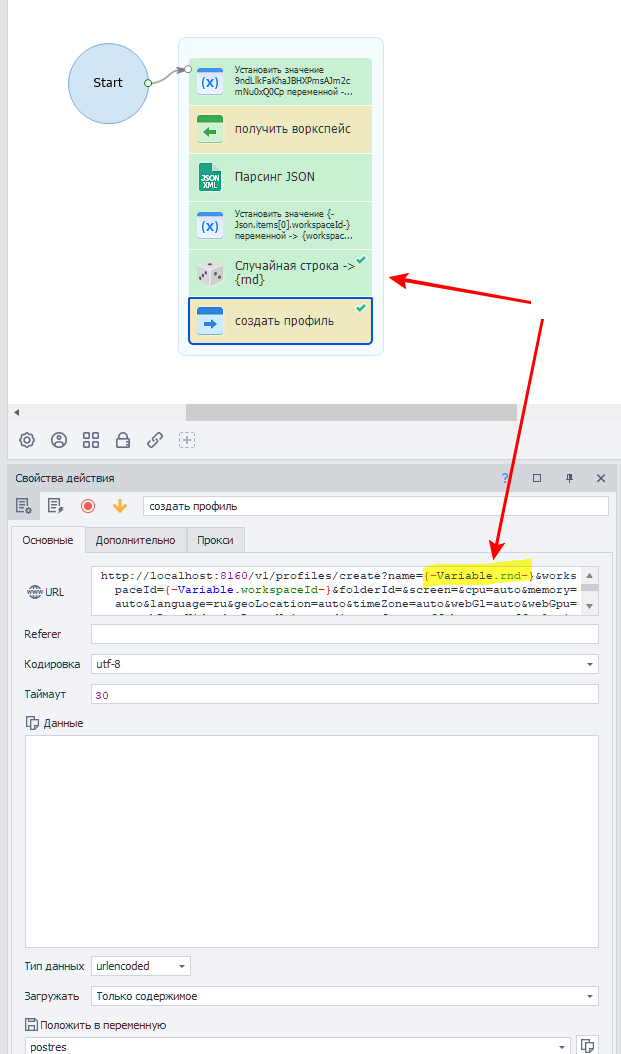Click the получить воркспейс label

[x=292, y=129]
